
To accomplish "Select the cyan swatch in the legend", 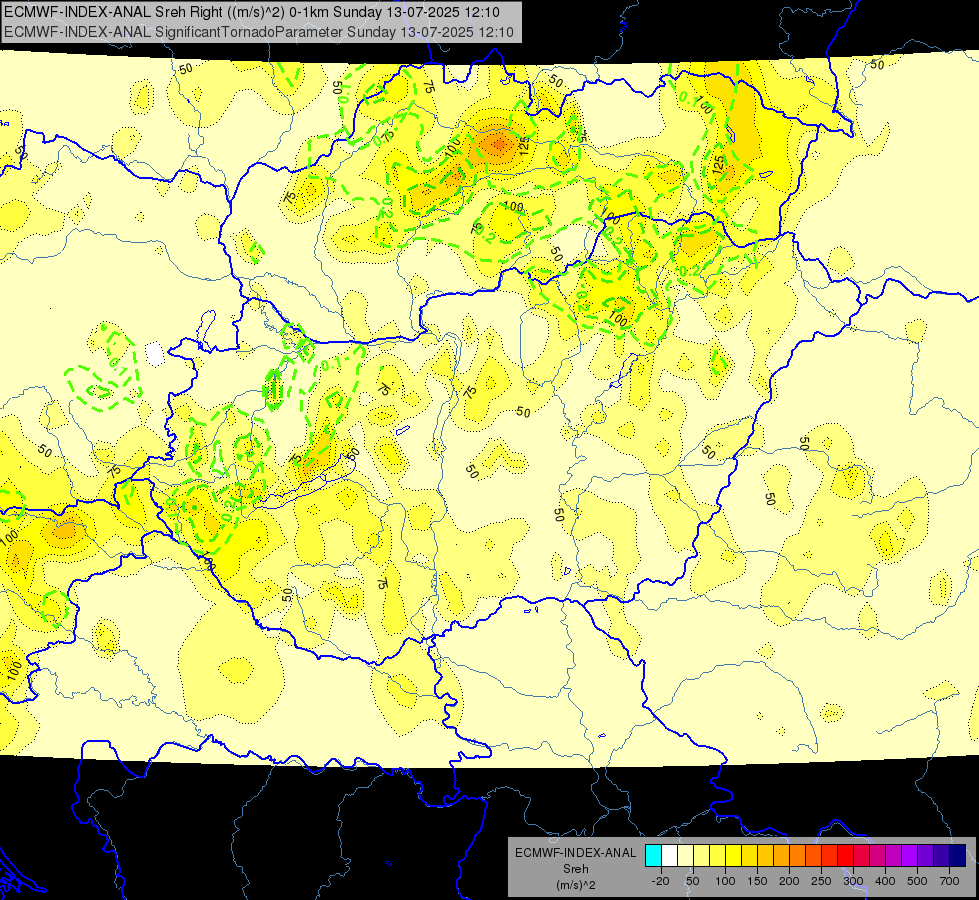I will (x=653, y=856).
